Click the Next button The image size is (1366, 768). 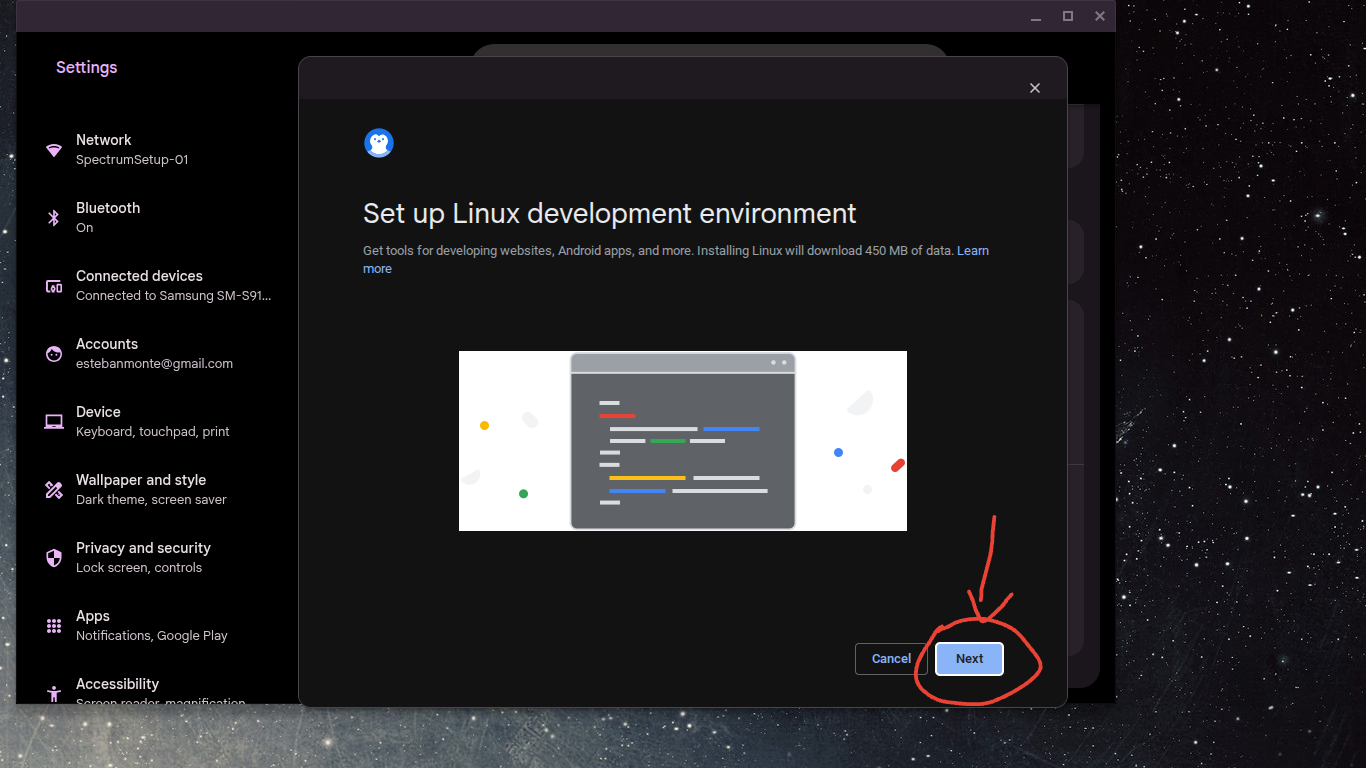[969, 659]
